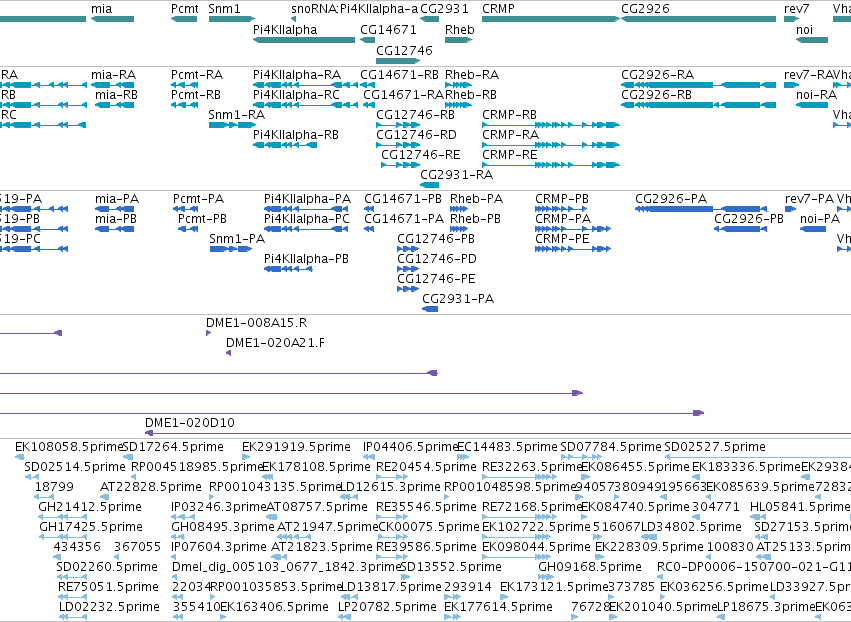
Task: Click EST EK291919.5prime
Action: [x=247, y=457]
